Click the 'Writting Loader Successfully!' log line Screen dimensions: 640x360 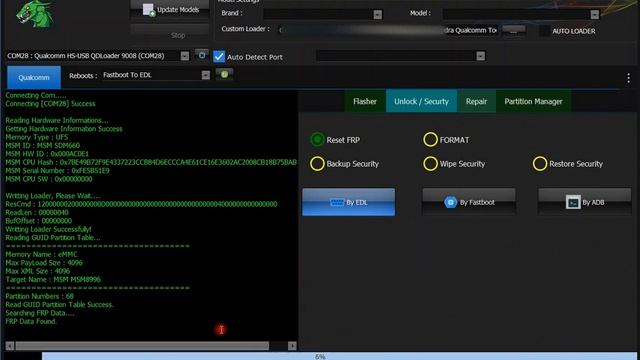click(x=48, y=229)
